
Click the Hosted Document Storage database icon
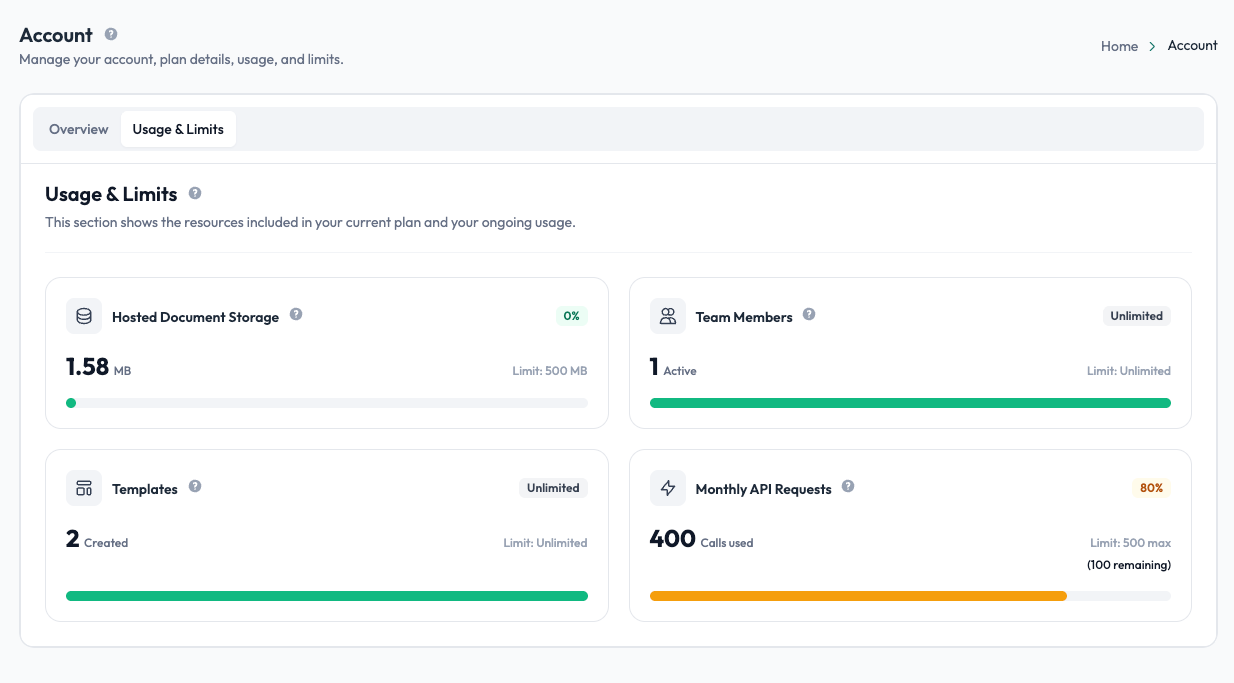[x=84, y=316]
